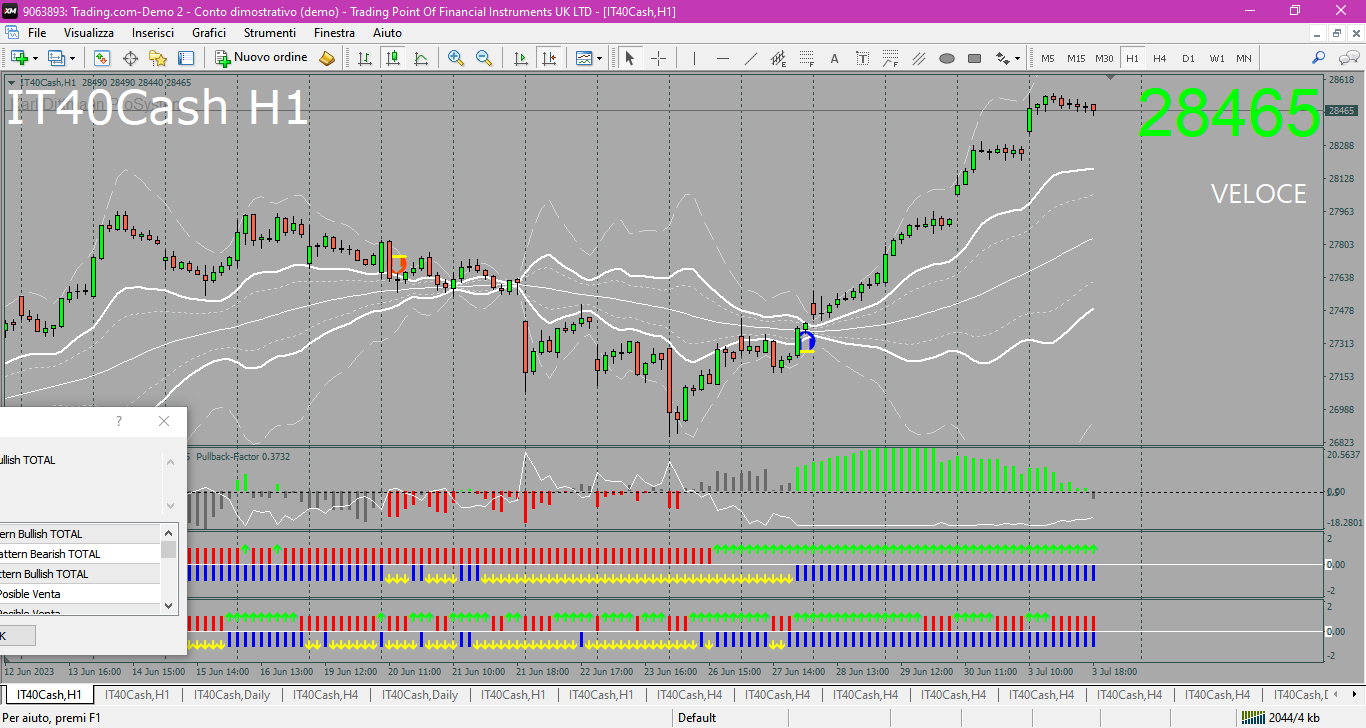Switch to M30 timeframe

[1104, 58]
